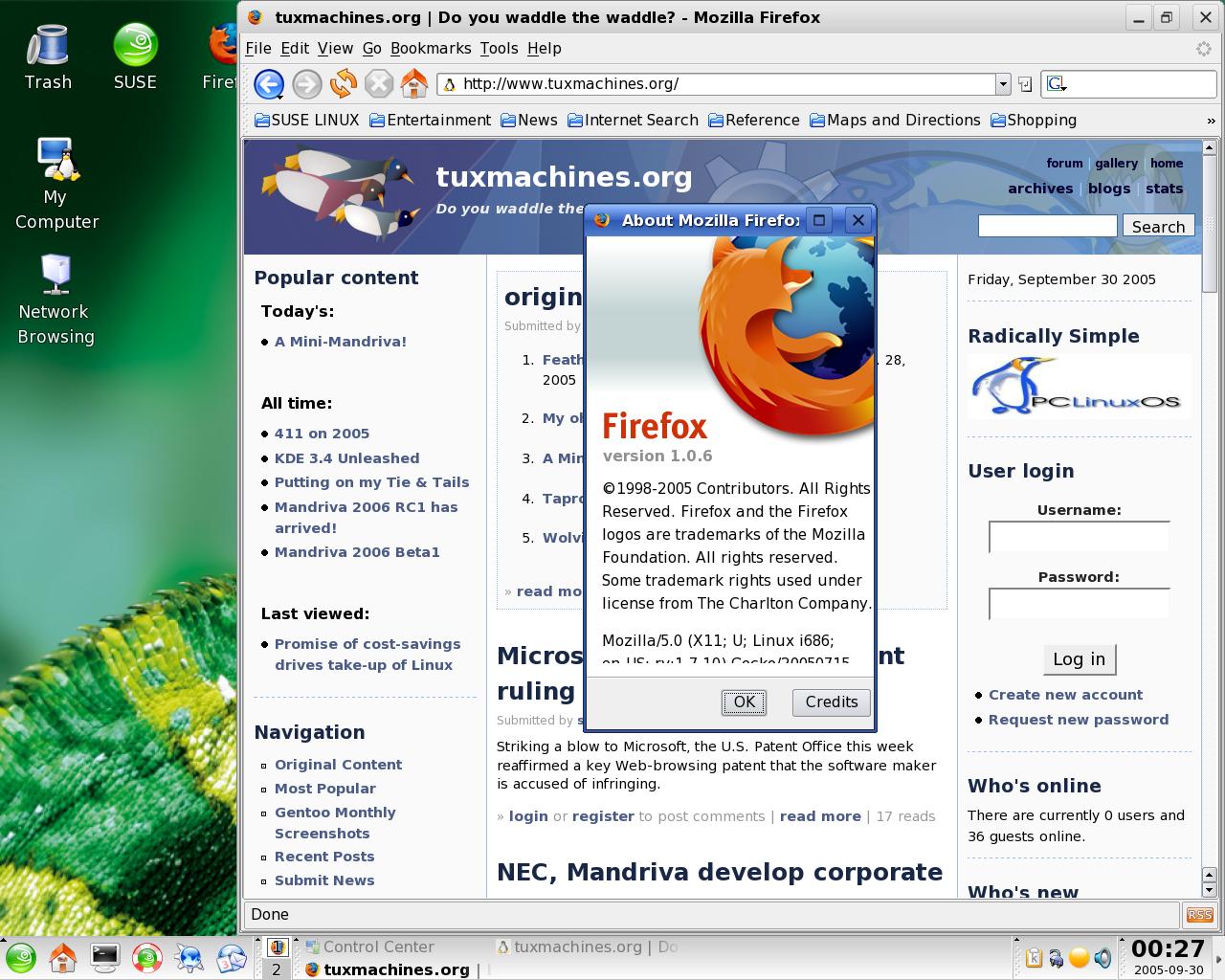Open the Go menu
1225x980 pixels.
[372, 48]
